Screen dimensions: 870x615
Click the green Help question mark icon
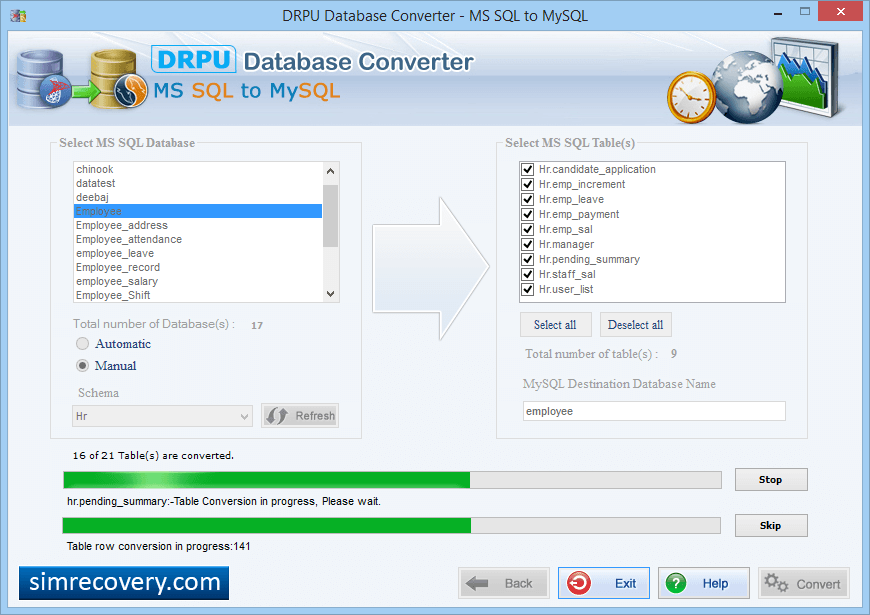coord(676,583)
